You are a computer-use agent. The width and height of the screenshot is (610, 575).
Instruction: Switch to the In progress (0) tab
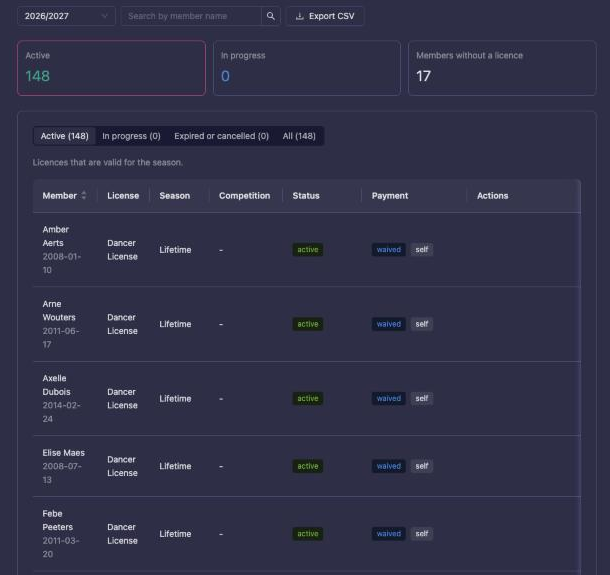coord(131,136)
